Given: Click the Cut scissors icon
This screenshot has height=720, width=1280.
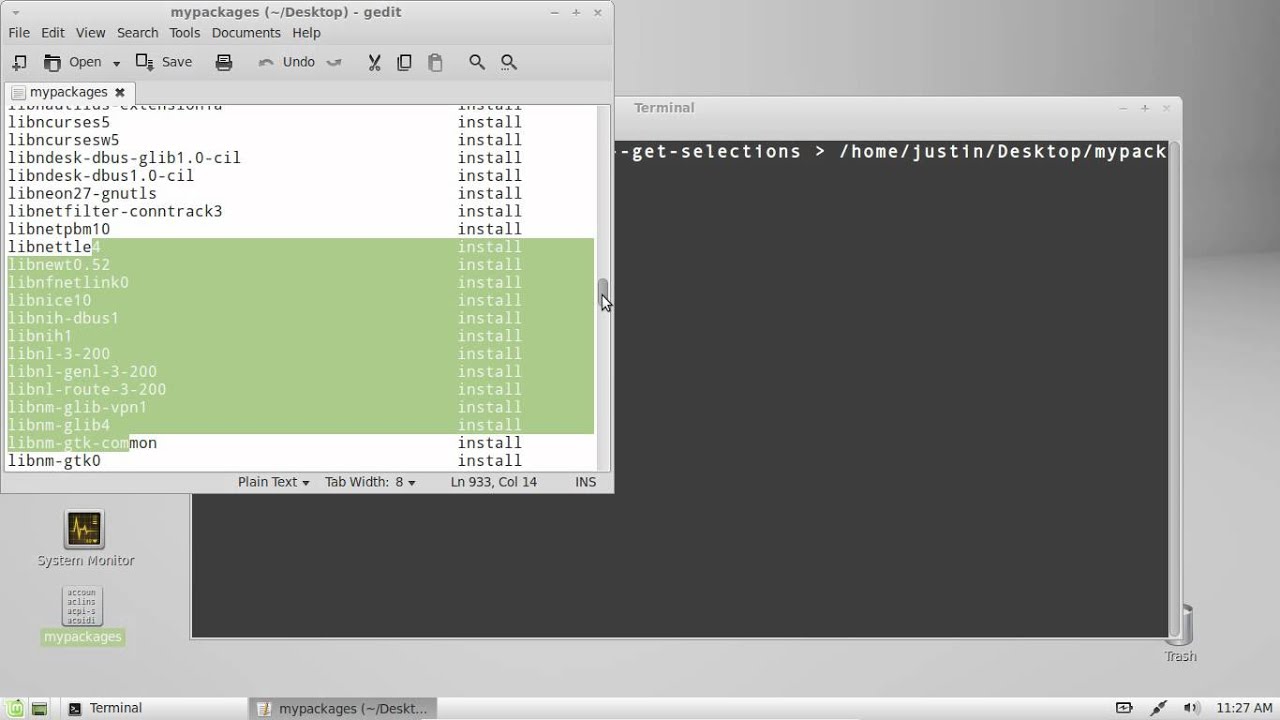Looking at the screenshot, I should pos(374,62).
